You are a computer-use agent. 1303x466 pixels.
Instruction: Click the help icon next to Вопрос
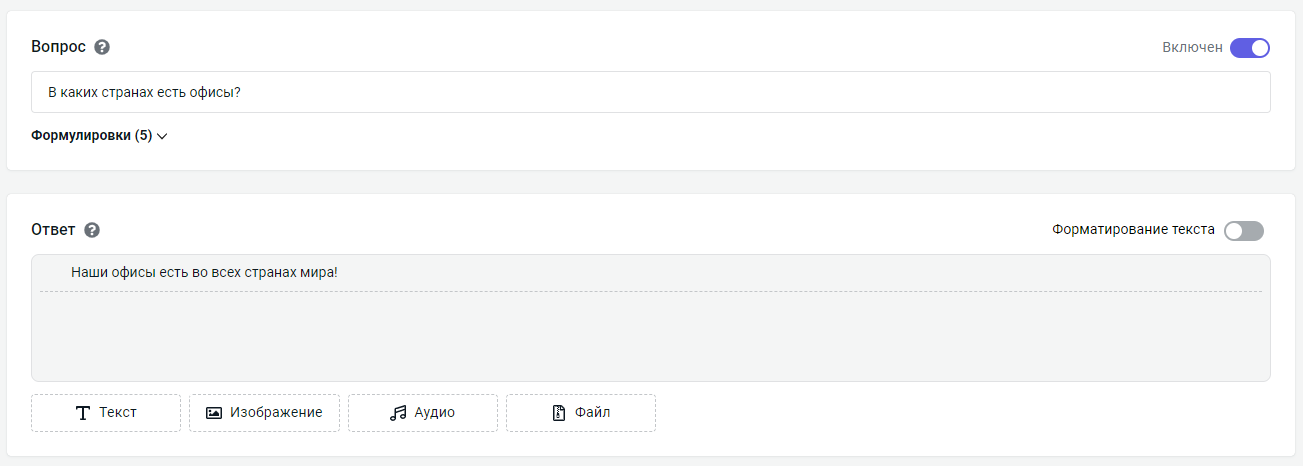[102, 47]
